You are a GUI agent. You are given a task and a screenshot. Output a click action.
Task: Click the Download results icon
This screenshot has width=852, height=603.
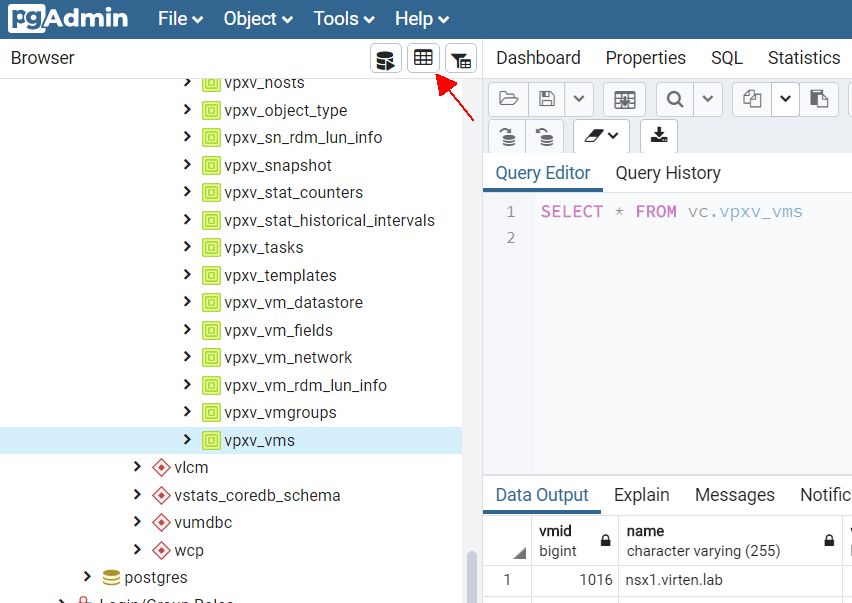pos(659,135)
